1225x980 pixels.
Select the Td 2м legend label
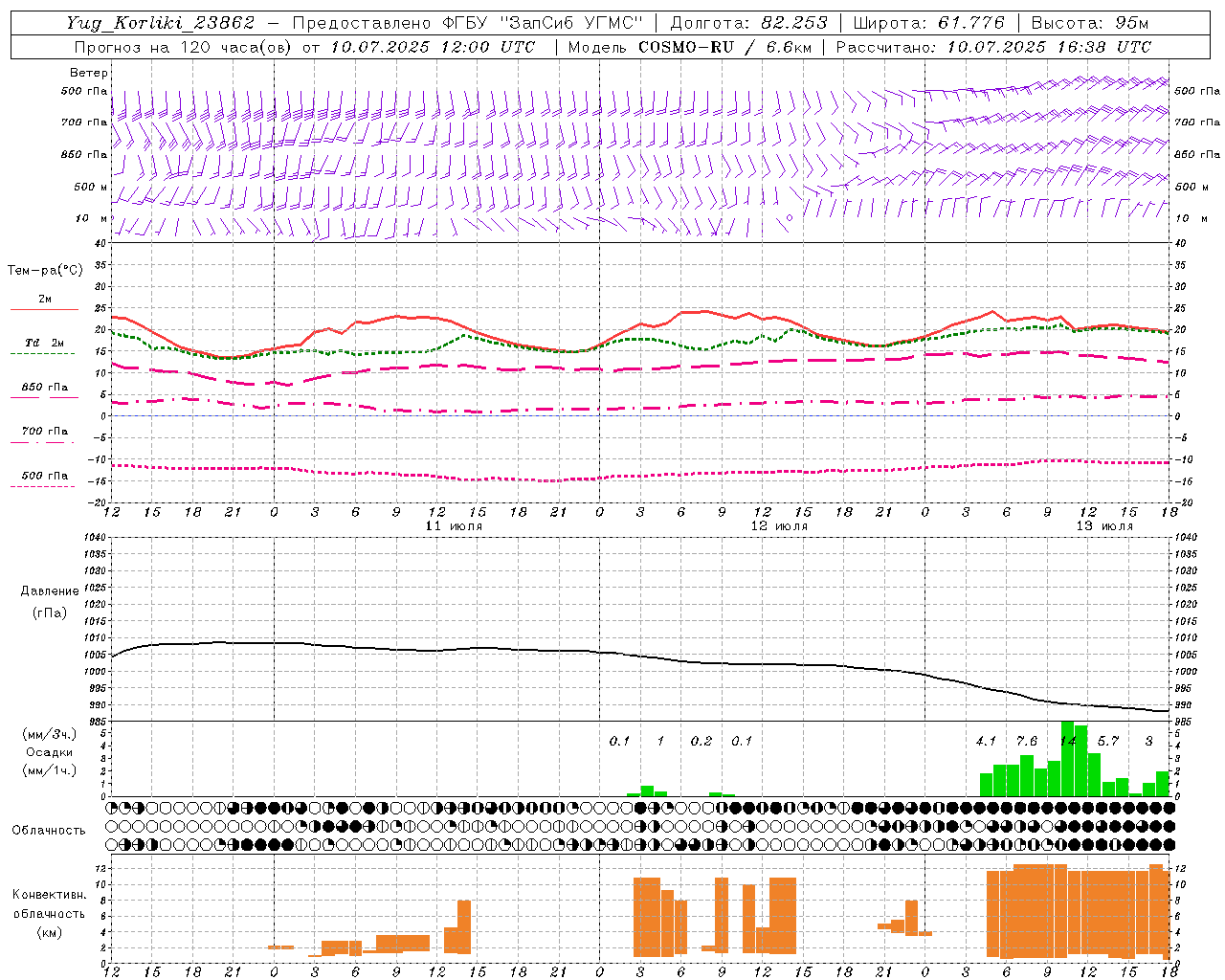tap(45, 343)
